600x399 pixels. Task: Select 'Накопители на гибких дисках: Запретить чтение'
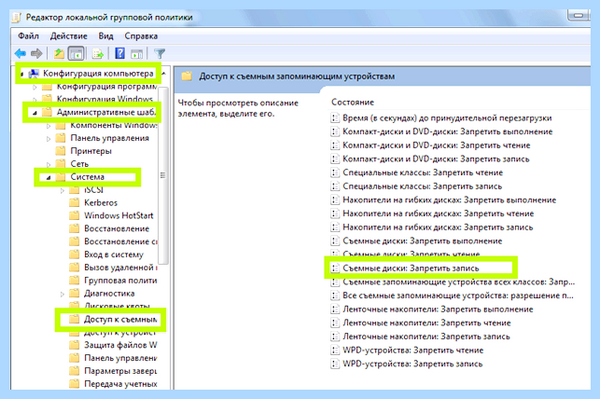point(438,213)
